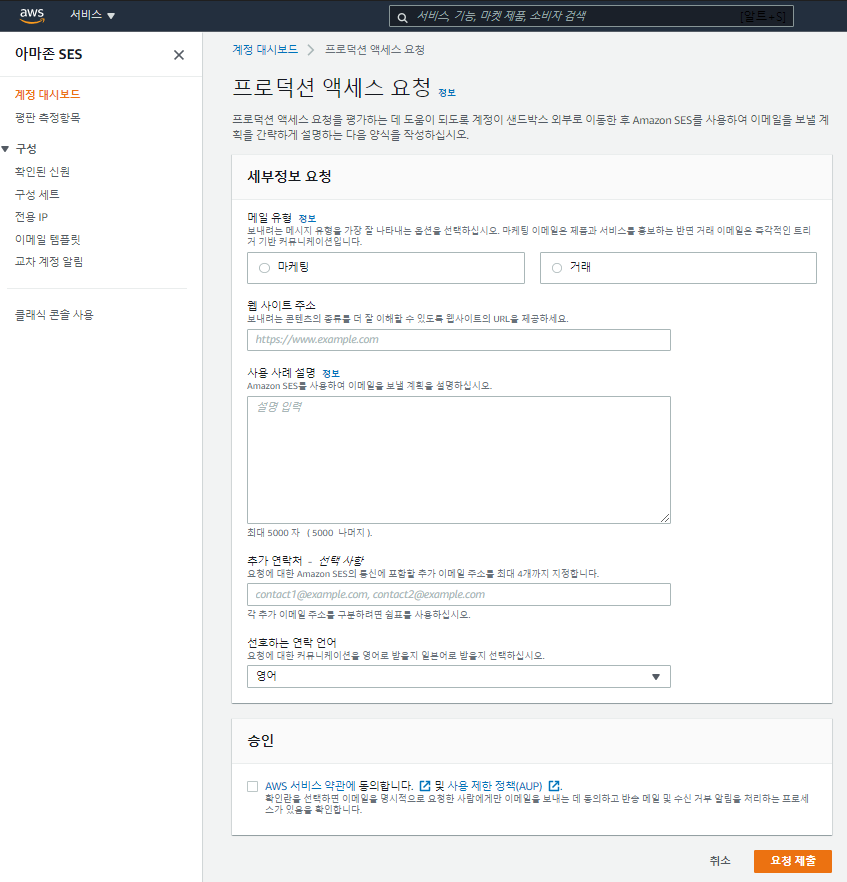Open 확인된 신원 in the sidebar
The width and height of the screenshot is (847, 882).
pos(42,172)
